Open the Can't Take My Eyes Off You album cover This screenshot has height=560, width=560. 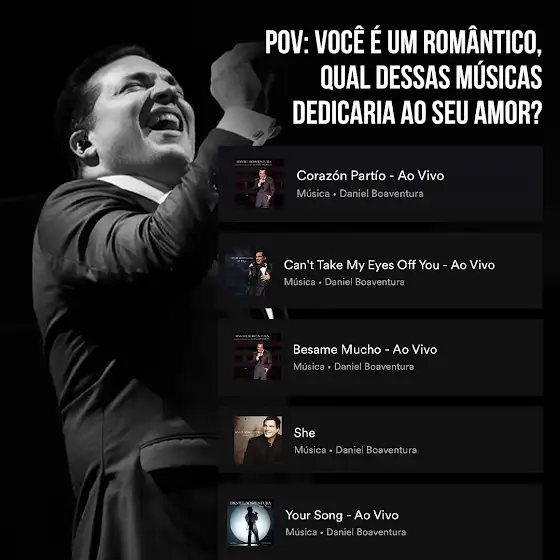click(249, 272)
